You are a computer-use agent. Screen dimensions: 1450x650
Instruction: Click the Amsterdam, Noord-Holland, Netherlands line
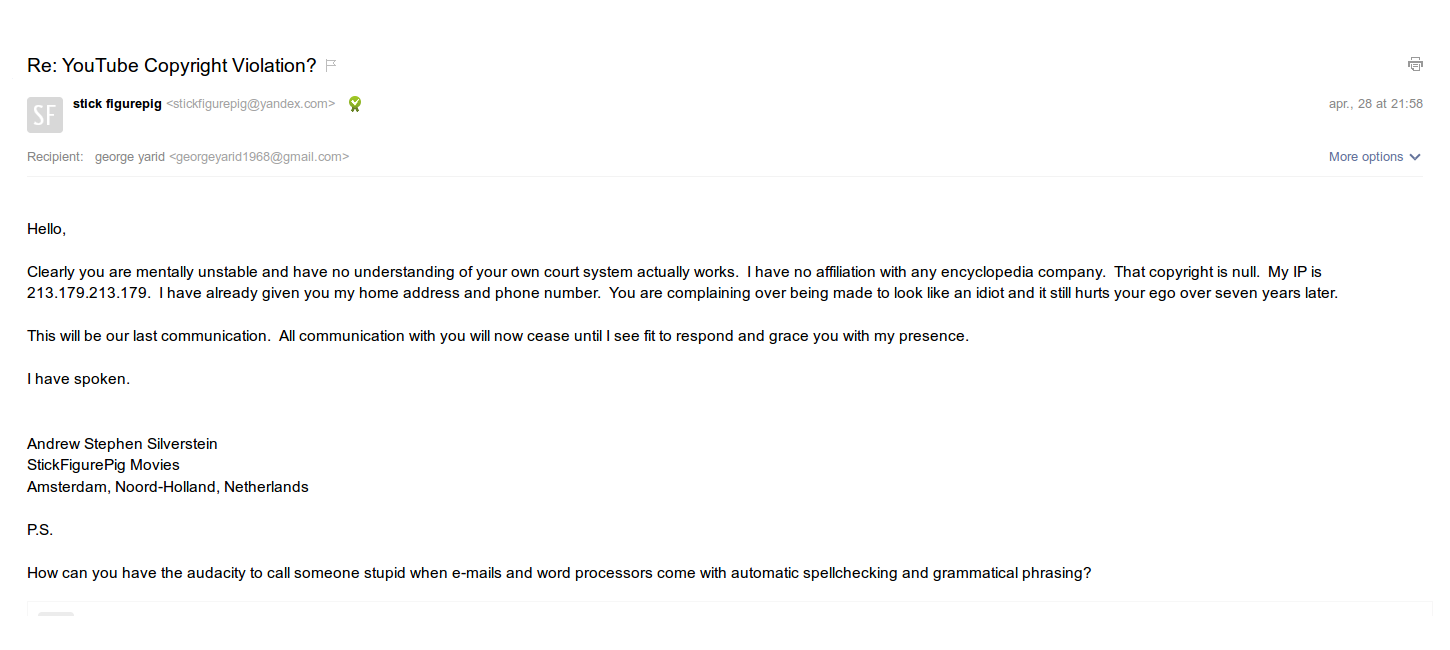tap(167, 487)
